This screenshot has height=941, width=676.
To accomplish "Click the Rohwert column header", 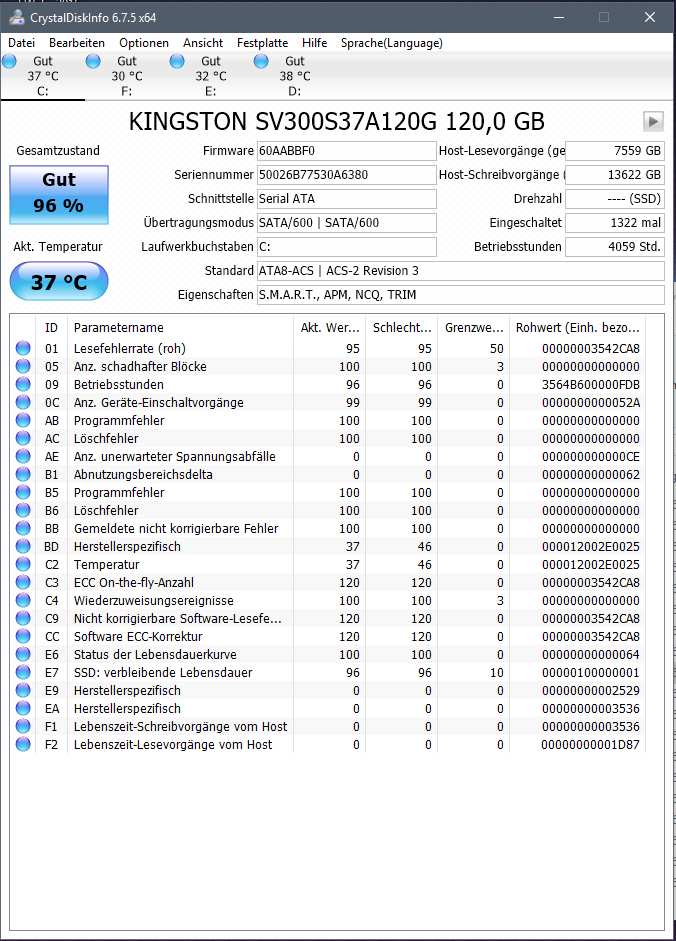I will [x=578, y=328].
